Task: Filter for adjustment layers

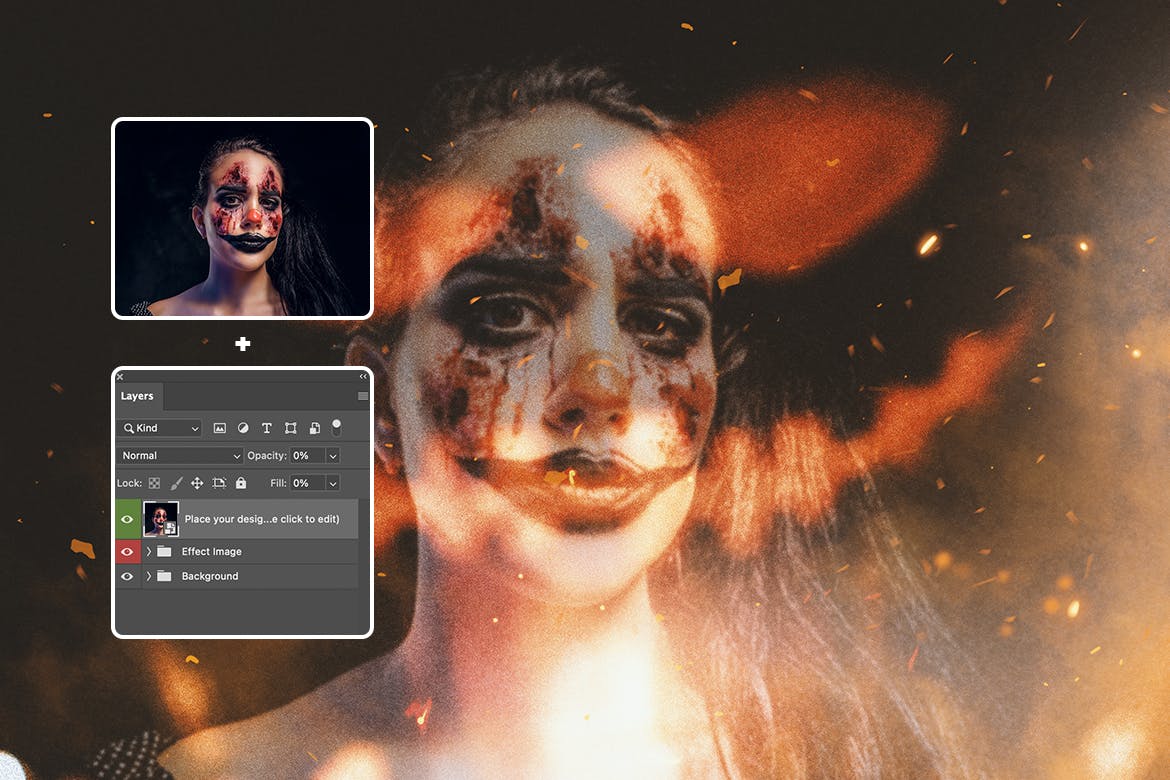Action: (243, 428)
